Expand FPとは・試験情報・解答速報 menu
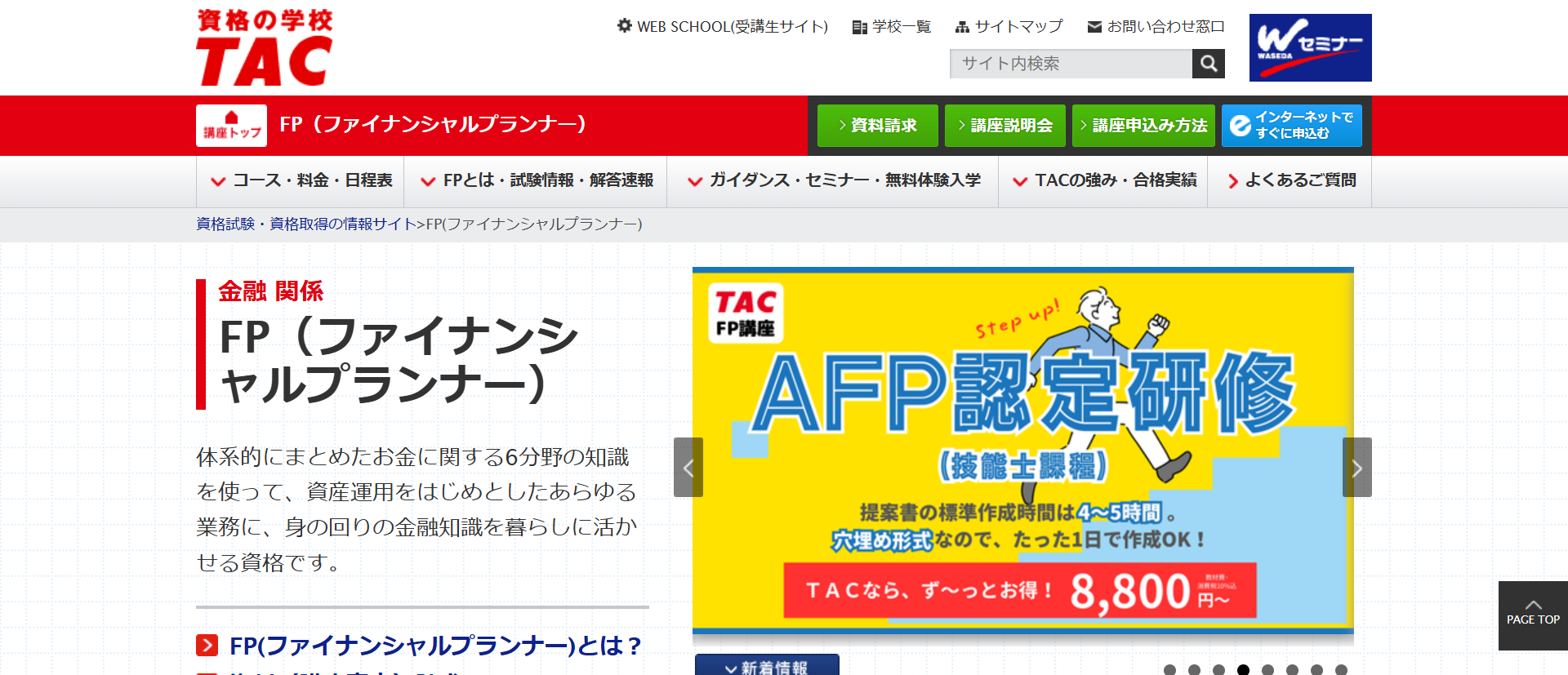 [537, 180]
